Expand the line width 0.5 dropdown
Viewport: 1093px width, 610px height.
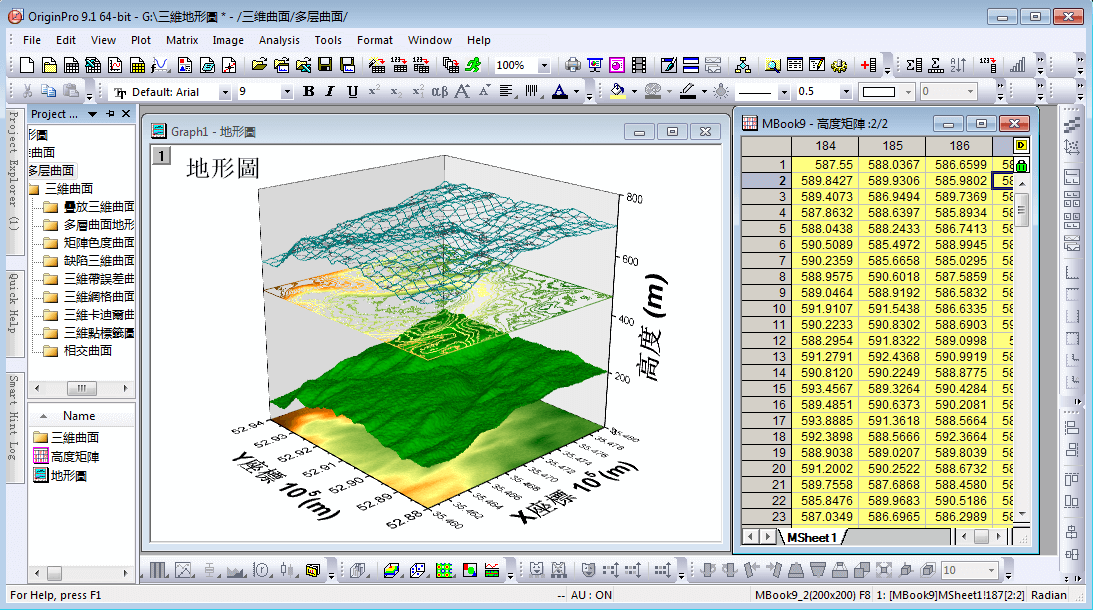click(x=846, y=92)
